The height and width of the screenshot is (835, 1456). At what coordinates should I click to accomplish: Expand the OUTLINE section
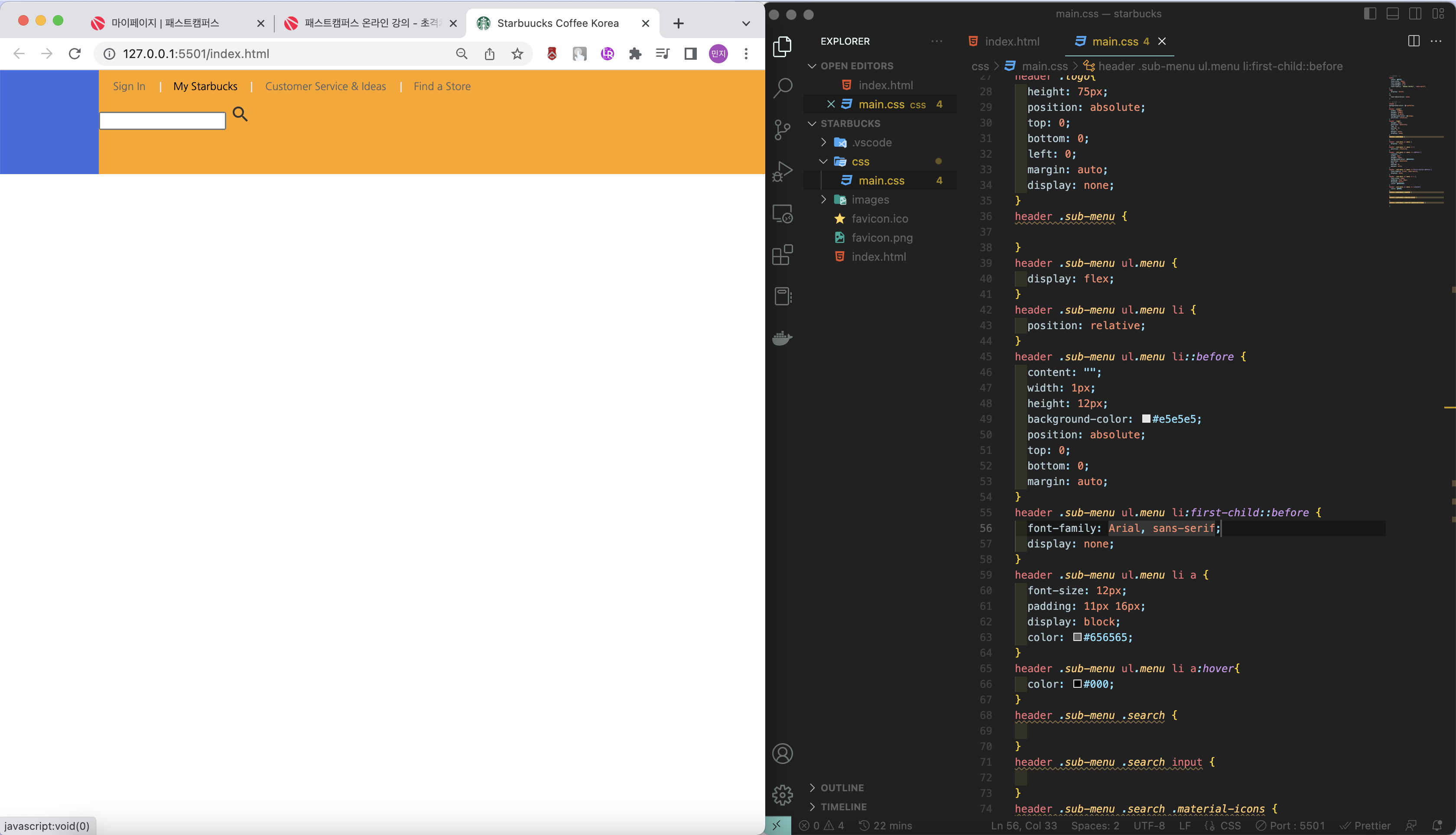(842, 788)
